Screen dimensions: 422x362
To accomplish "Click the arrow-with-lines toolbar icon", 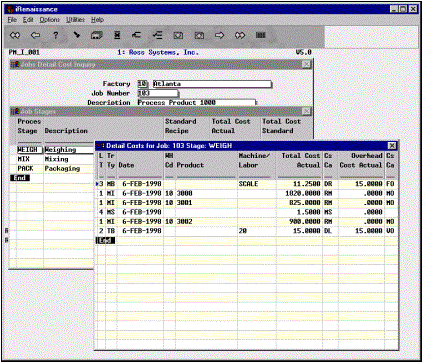I will 136,35.
